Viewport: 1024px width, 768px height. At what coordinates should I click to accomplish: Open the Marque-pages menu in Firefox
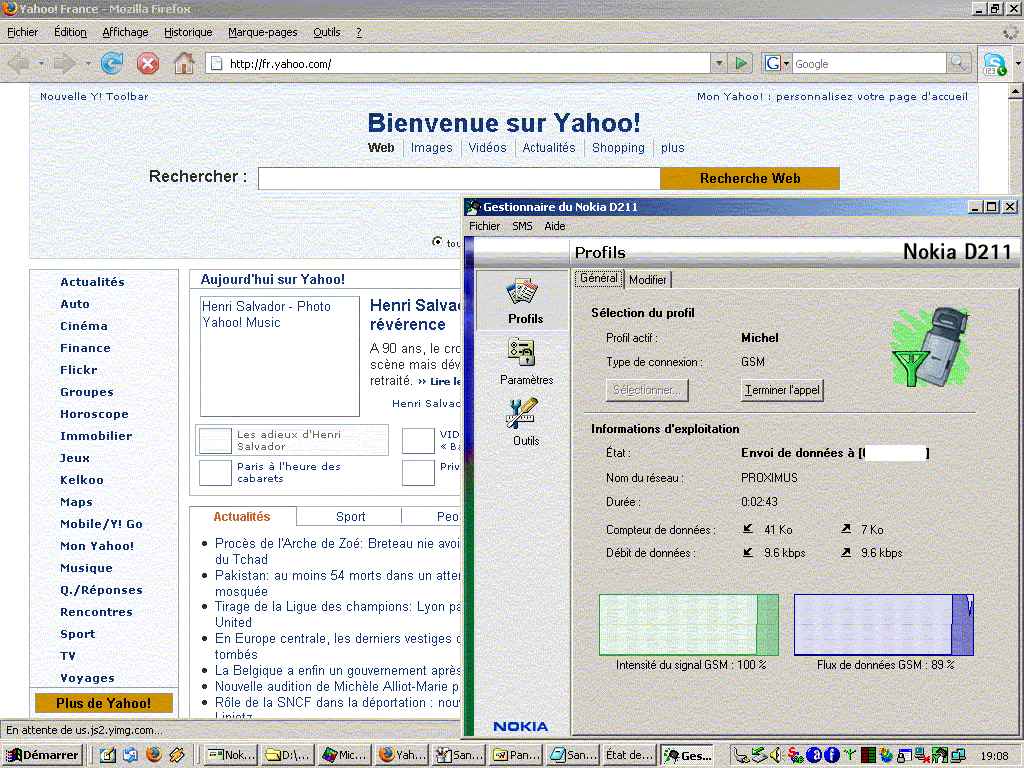point(263,32)
